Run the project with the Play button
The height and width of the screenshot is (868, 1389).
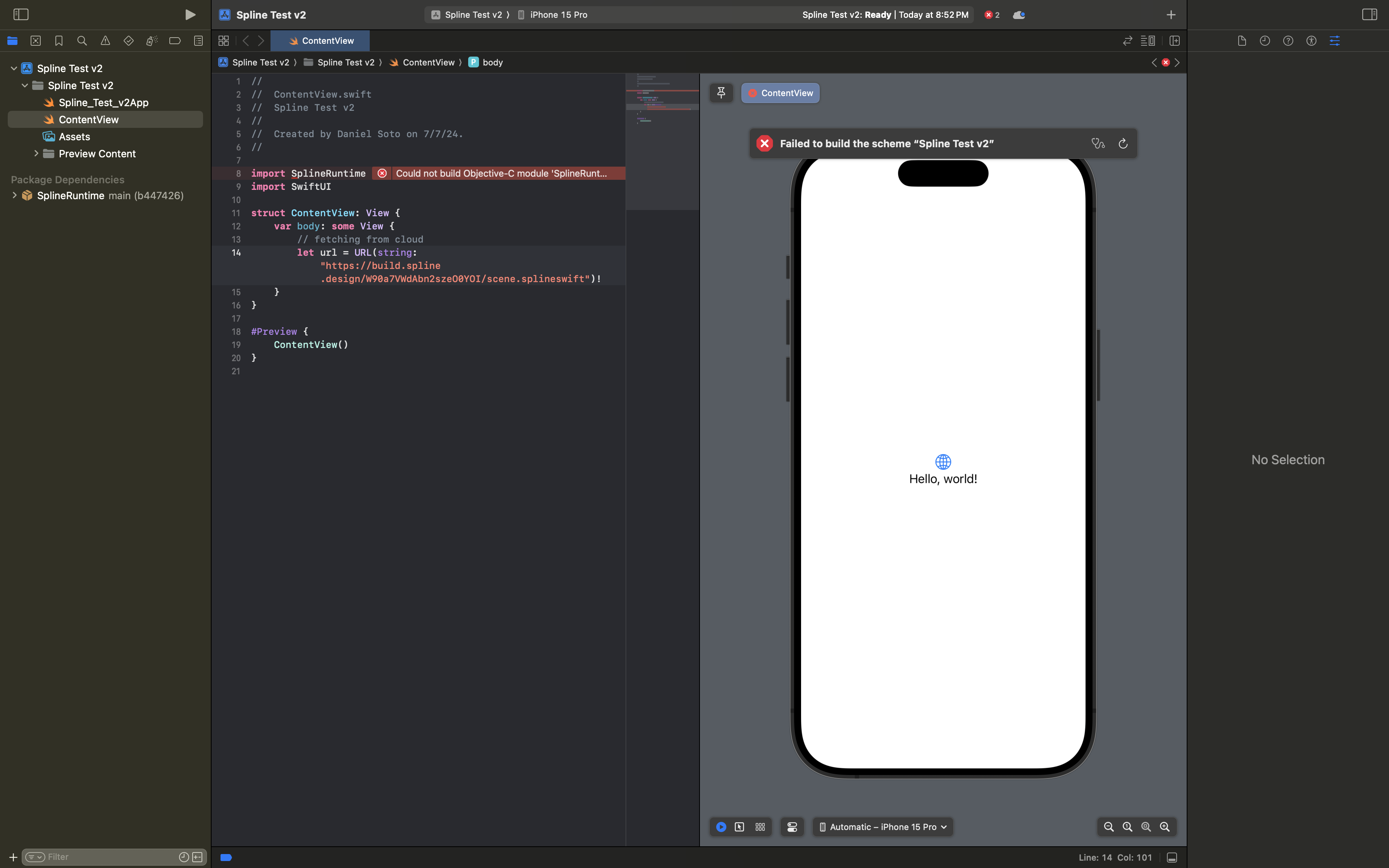click(190, 15)
